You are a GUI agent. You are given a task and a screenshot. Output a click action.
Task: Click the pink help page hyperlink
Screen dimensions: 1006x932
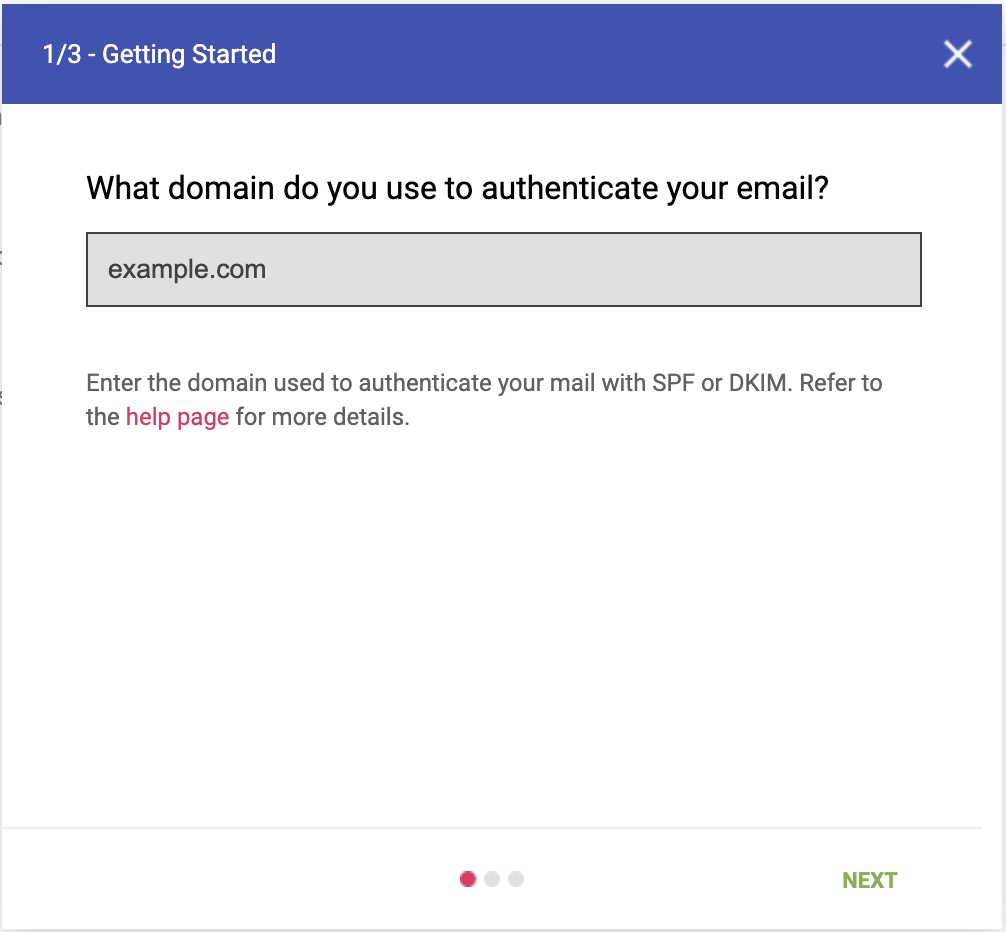176,416
